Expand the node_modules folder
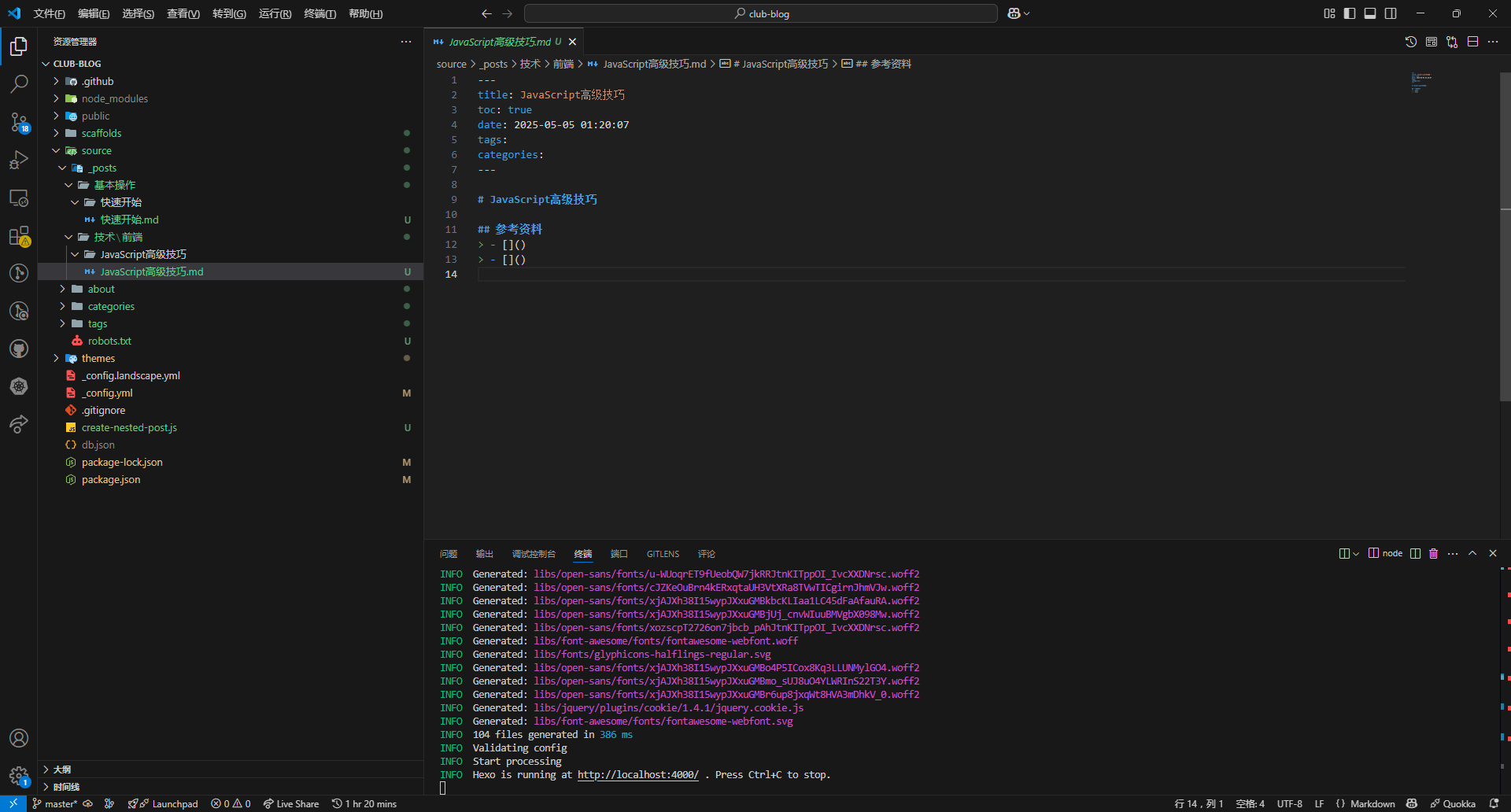Viewport: 1511px width, 812px height. [x=115, y=99]
